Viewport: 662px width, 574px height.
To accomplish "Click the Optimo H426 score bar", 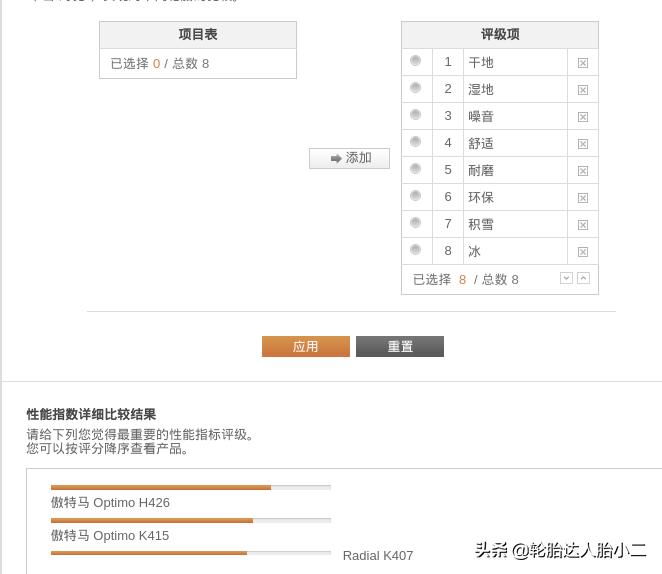I will pyautogui.click(x=191, y=487).
